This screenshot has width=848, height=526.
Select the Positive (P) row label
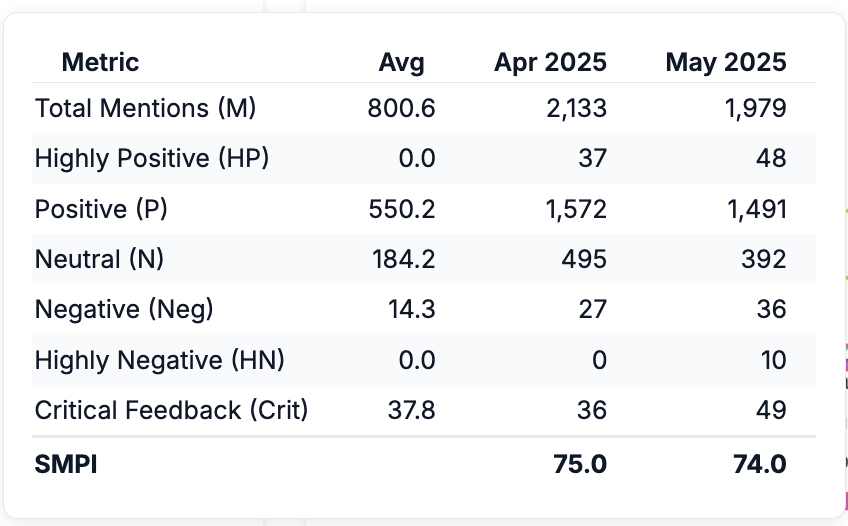101,209
